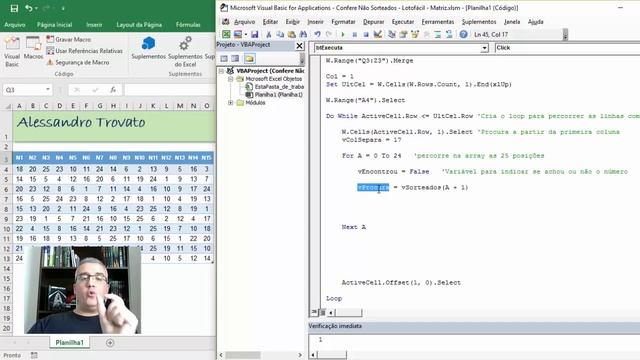Open the VBA Formatar menu
This screenshot has height=360, width=640.
(343, 22)
